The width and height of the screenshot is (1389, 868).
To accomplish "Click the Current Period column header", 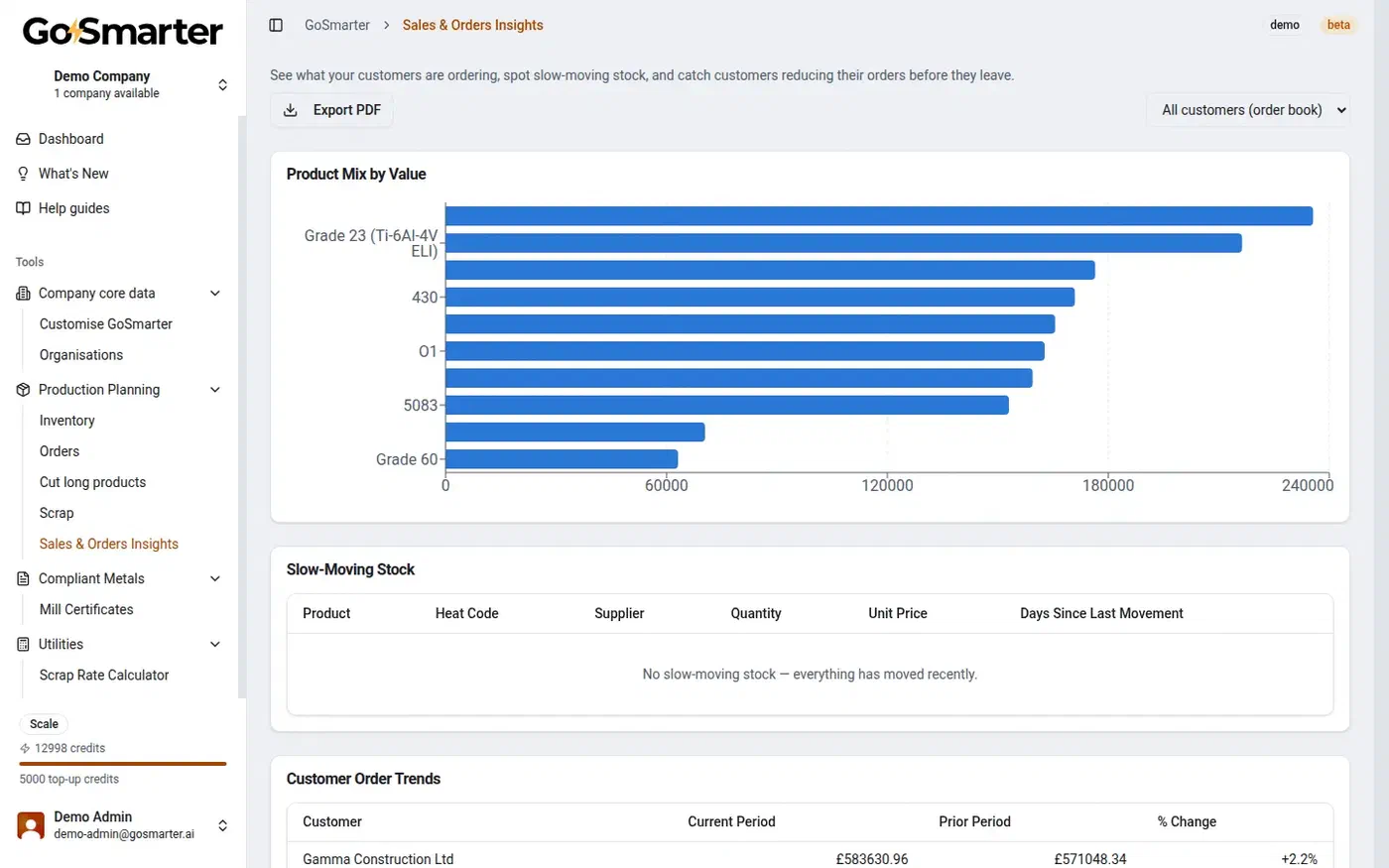I will click(731, 821).
